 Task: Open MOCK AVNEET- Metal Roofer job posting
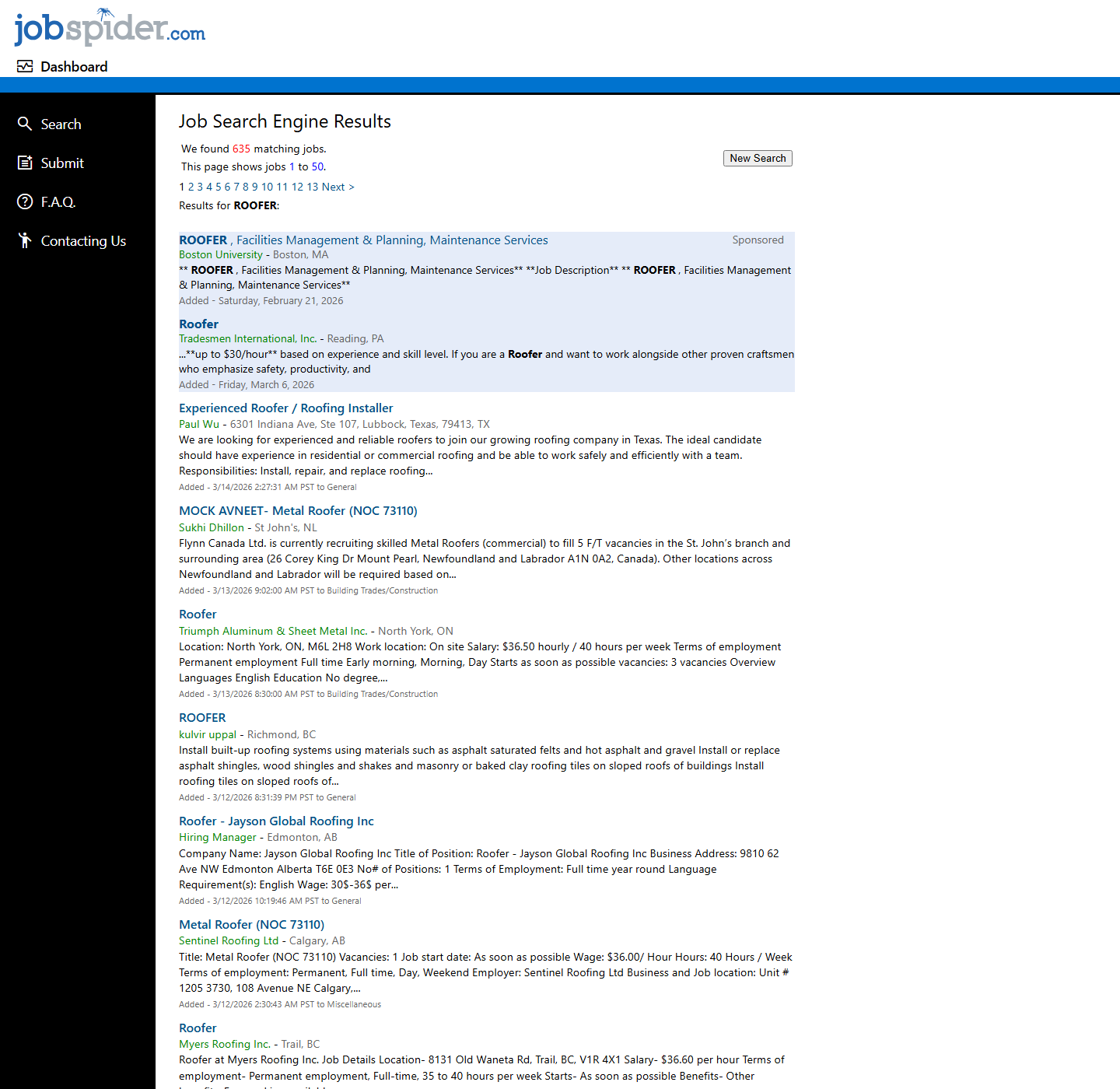coord(298,511)
